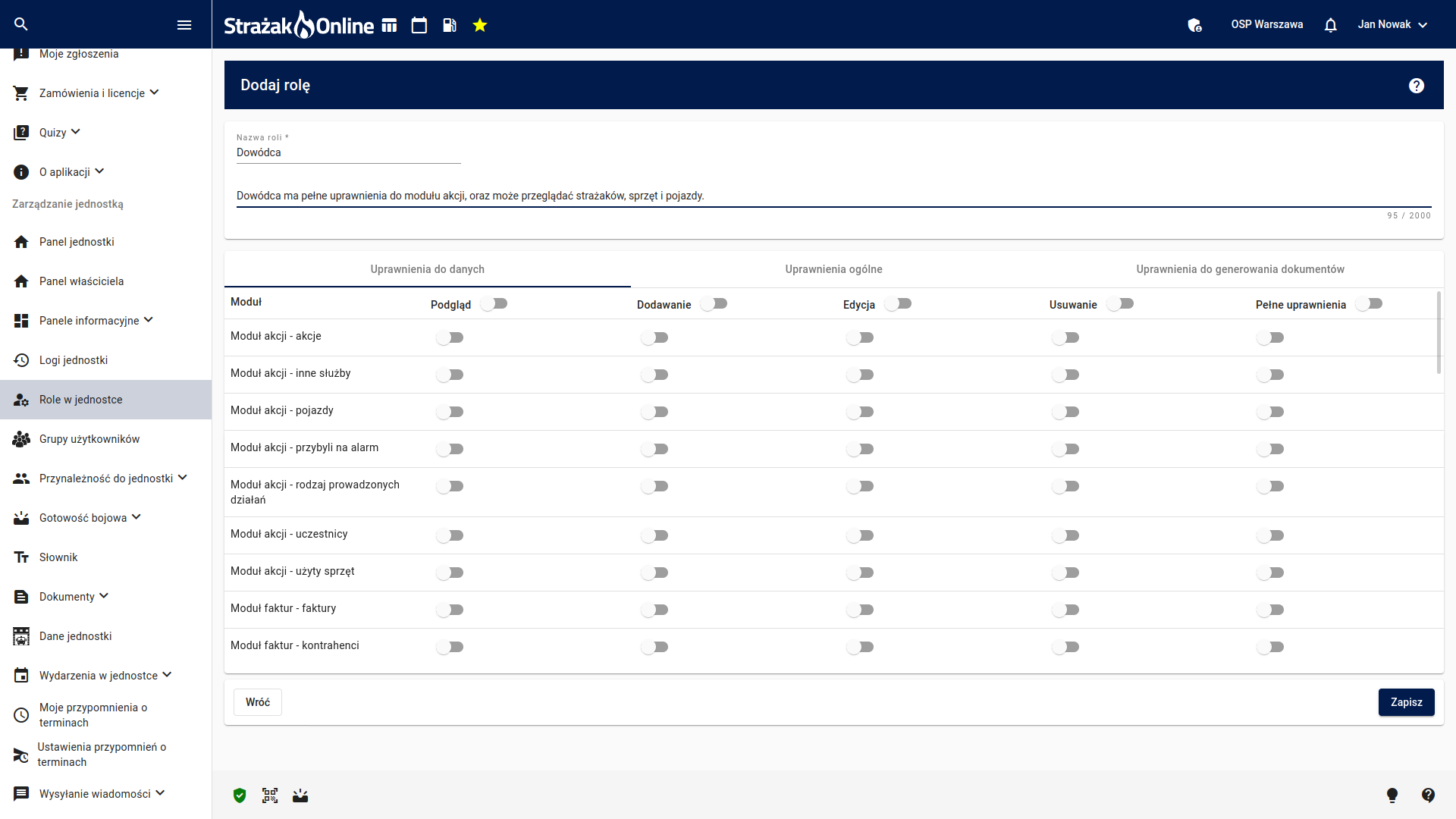This screenshot has height=819, width=1456.
Task: Expand Zamówienia i licencje menu
Action: (99, 93)
